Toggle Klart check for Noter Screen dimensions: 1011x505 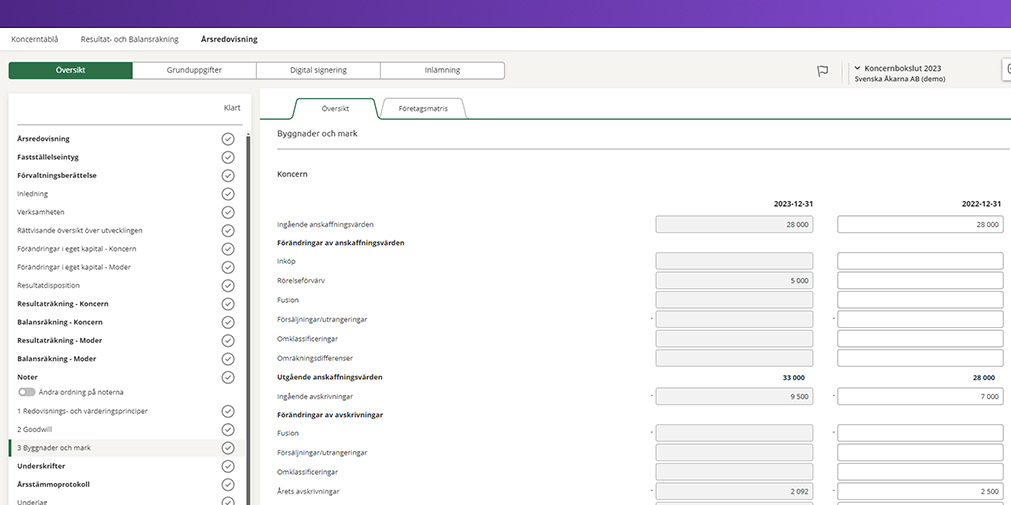tap(228, 377)
